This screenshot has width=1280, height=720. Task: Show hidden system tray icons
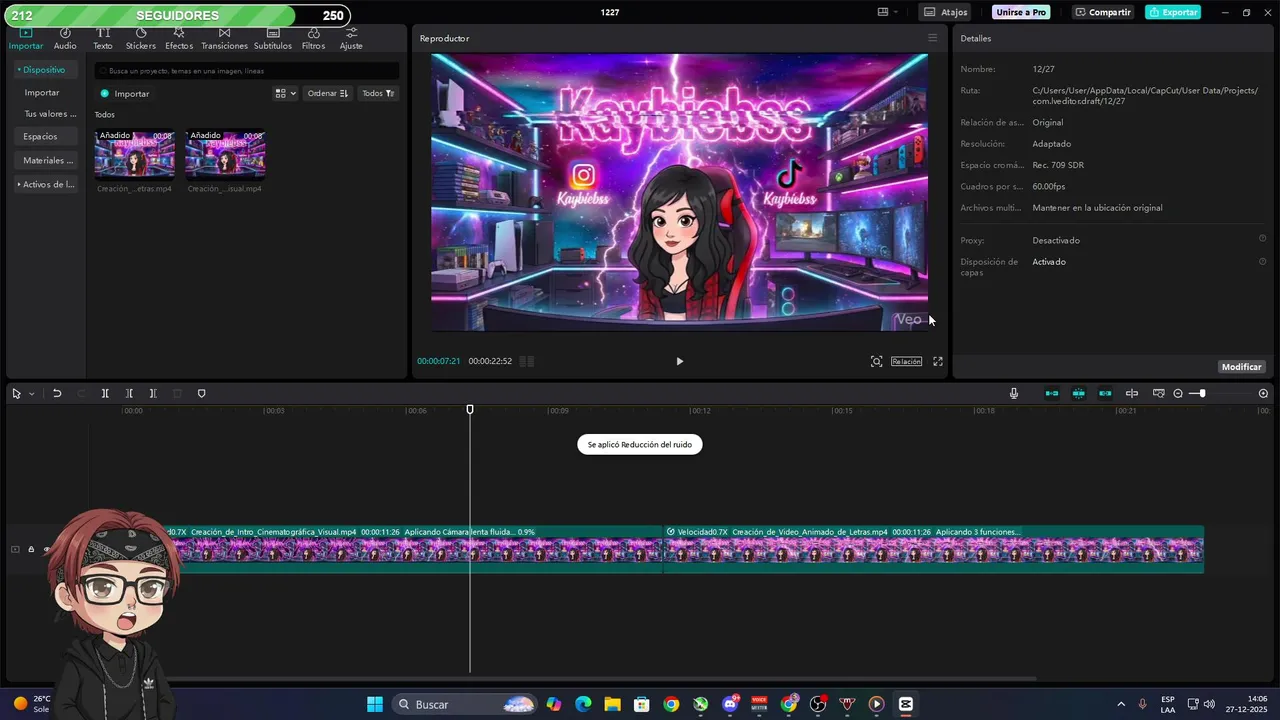coord(1120,704)
